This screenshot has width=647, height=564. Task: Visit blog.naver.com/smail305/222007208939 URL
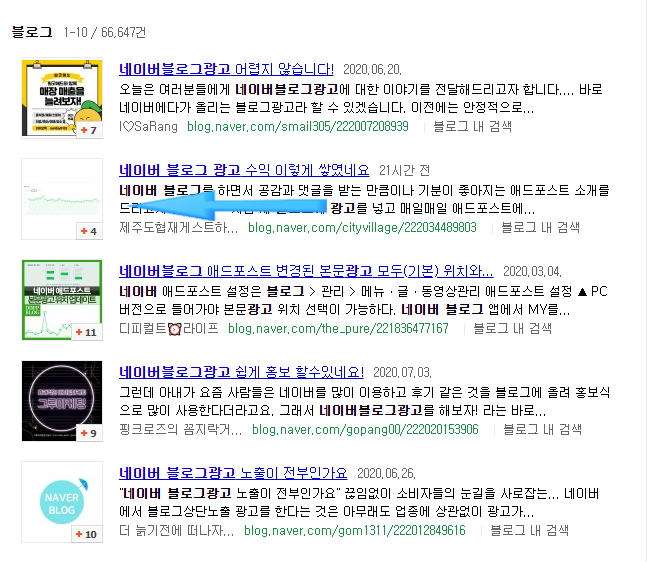pyautogui.click(x=298, y=127)
